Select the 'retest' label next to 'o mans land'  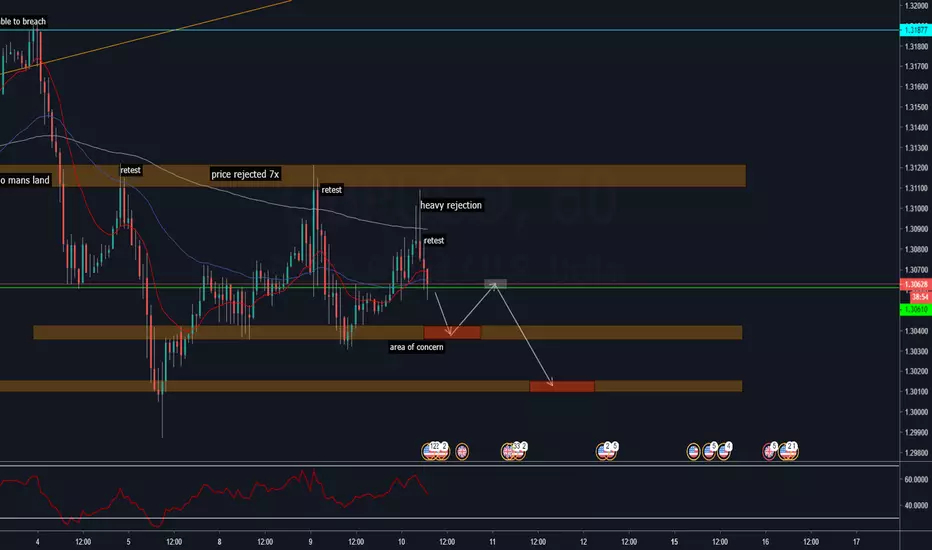point(130,170)
